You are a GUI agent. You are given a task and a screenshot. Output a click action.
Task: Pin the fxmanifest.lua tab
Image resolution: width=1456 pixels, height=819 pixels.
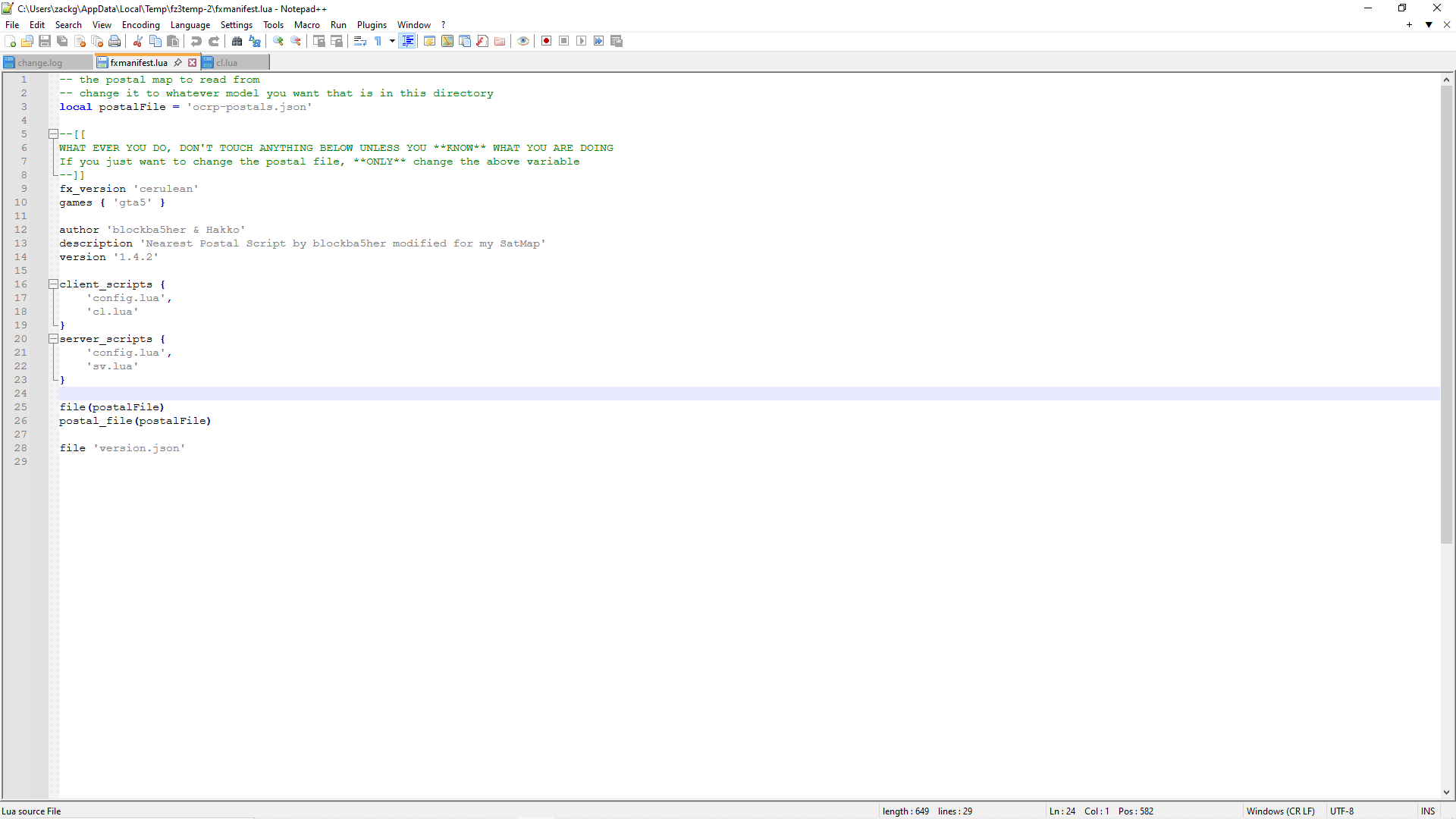click(177, 62)
